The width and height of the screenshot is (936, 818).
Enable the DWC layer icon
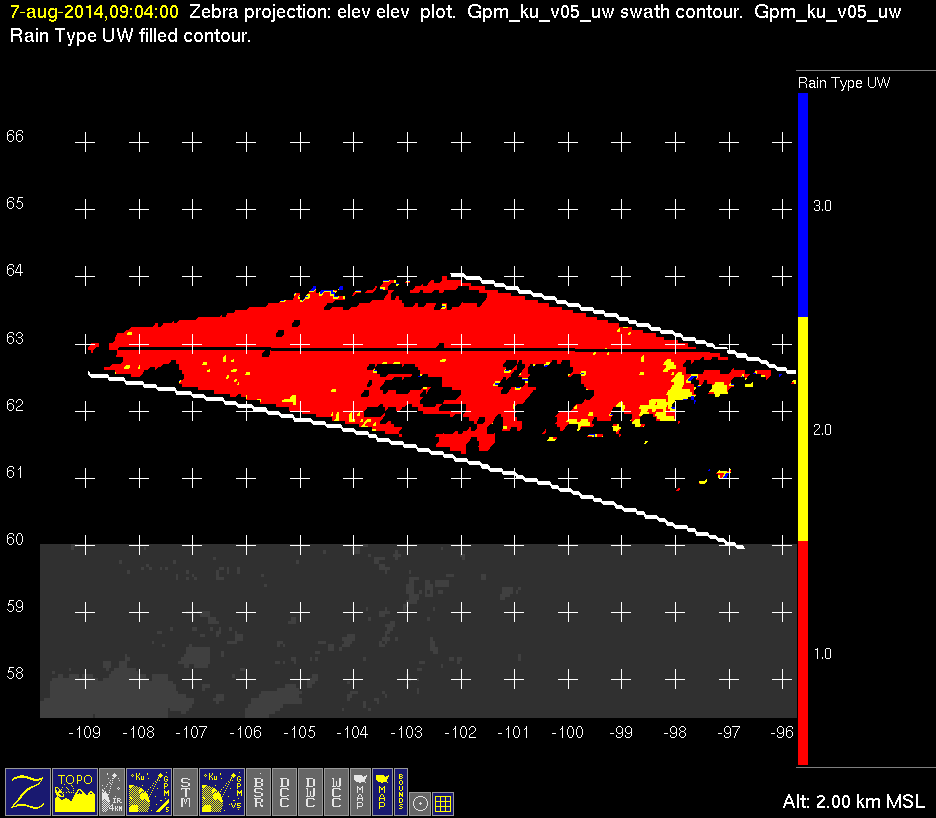(x=311, y=792)
